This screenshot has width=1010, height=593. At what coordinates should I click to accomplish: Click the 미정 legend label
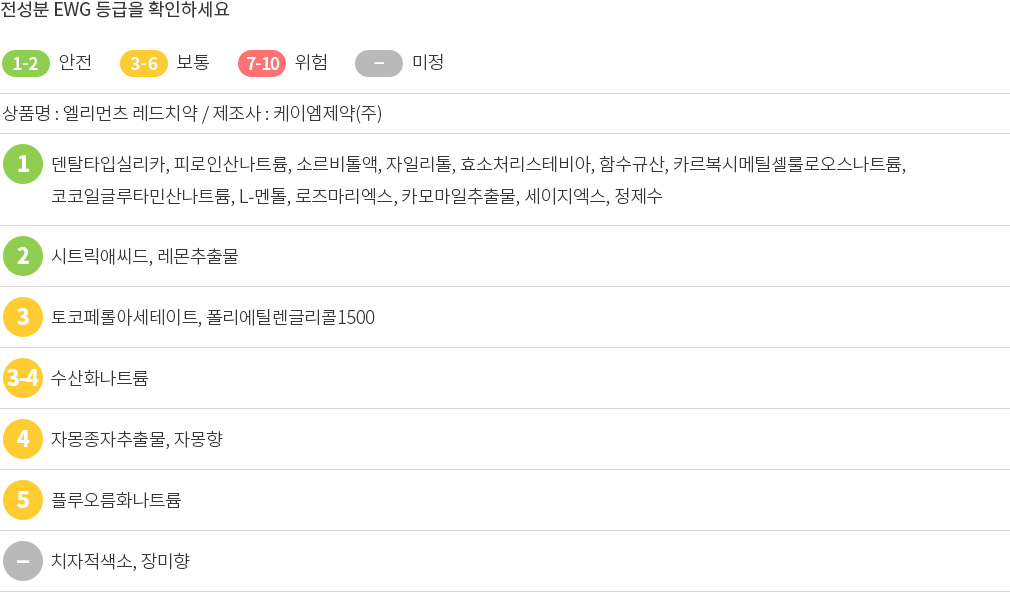(428, 62)
